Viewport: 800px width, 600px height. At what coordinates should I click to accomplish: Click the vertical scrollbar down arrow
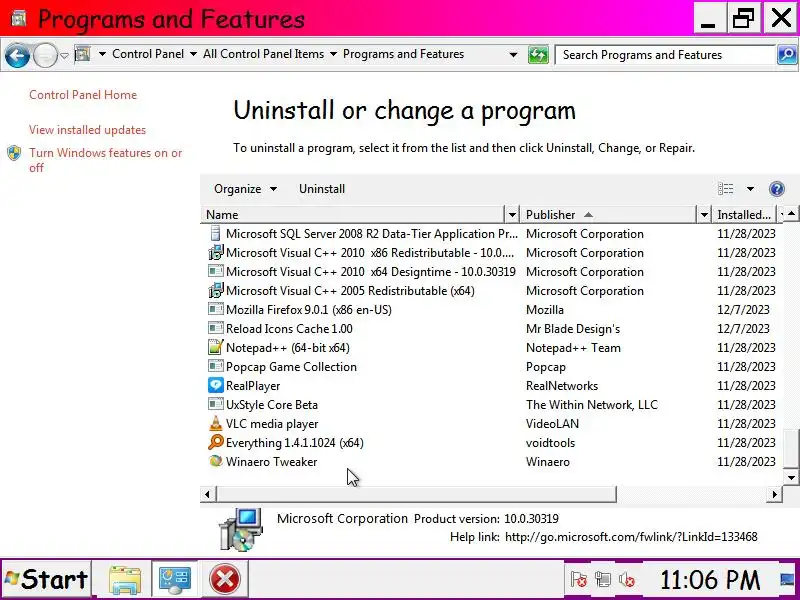(x=791, y=478)
